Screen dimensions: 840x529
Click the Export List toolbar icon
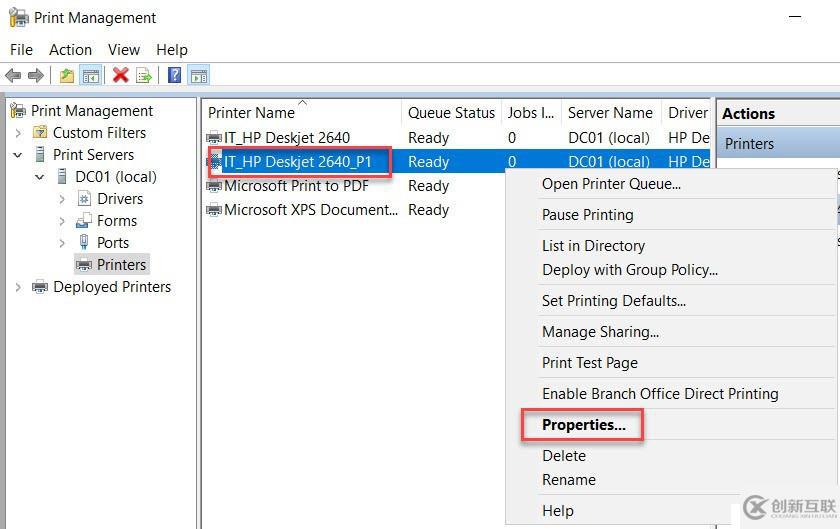pyautogui.click(x=144, y=76)
